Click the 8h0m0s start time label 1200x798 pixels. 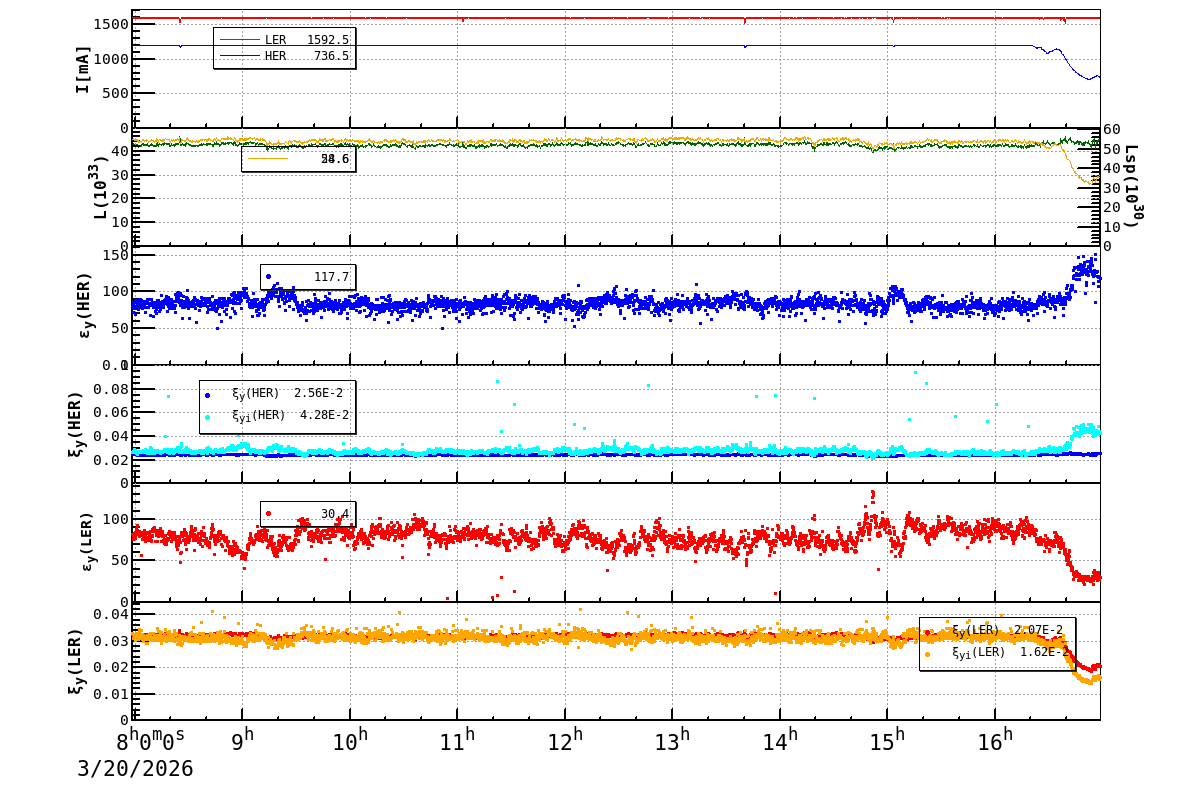coord(150,741)
